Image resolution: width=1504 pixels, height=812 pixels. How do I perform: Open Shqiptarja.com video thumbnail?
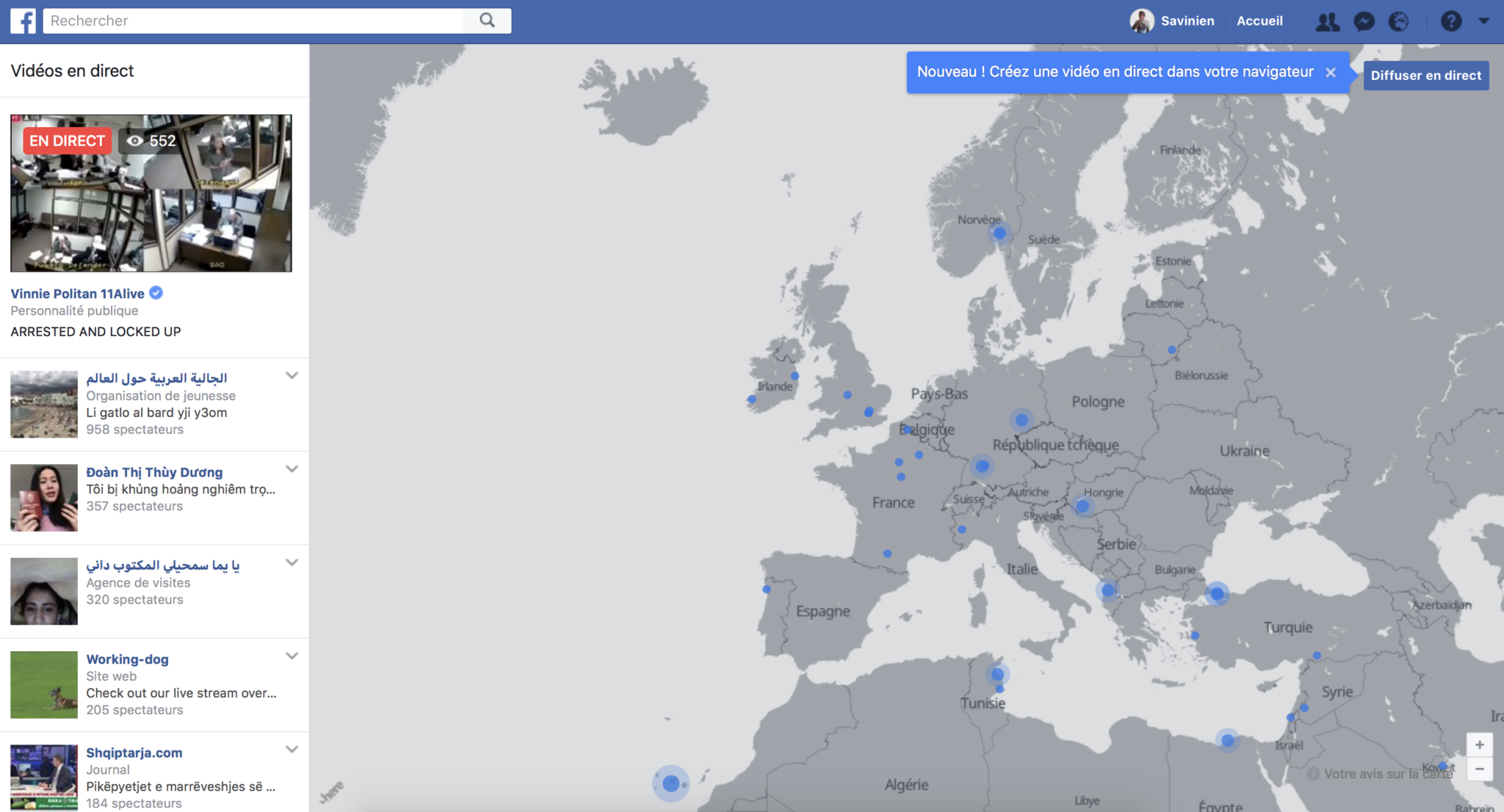point(44,777)
